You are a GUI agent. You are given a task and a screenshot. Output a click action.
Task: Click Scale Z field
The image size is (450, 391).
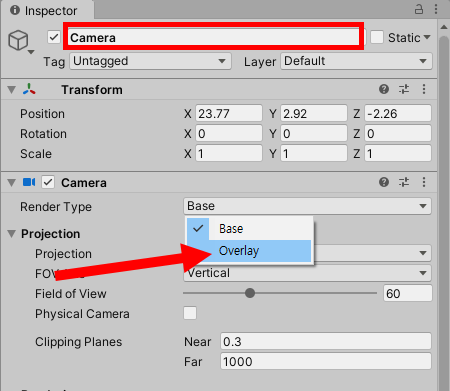[398, 154]
